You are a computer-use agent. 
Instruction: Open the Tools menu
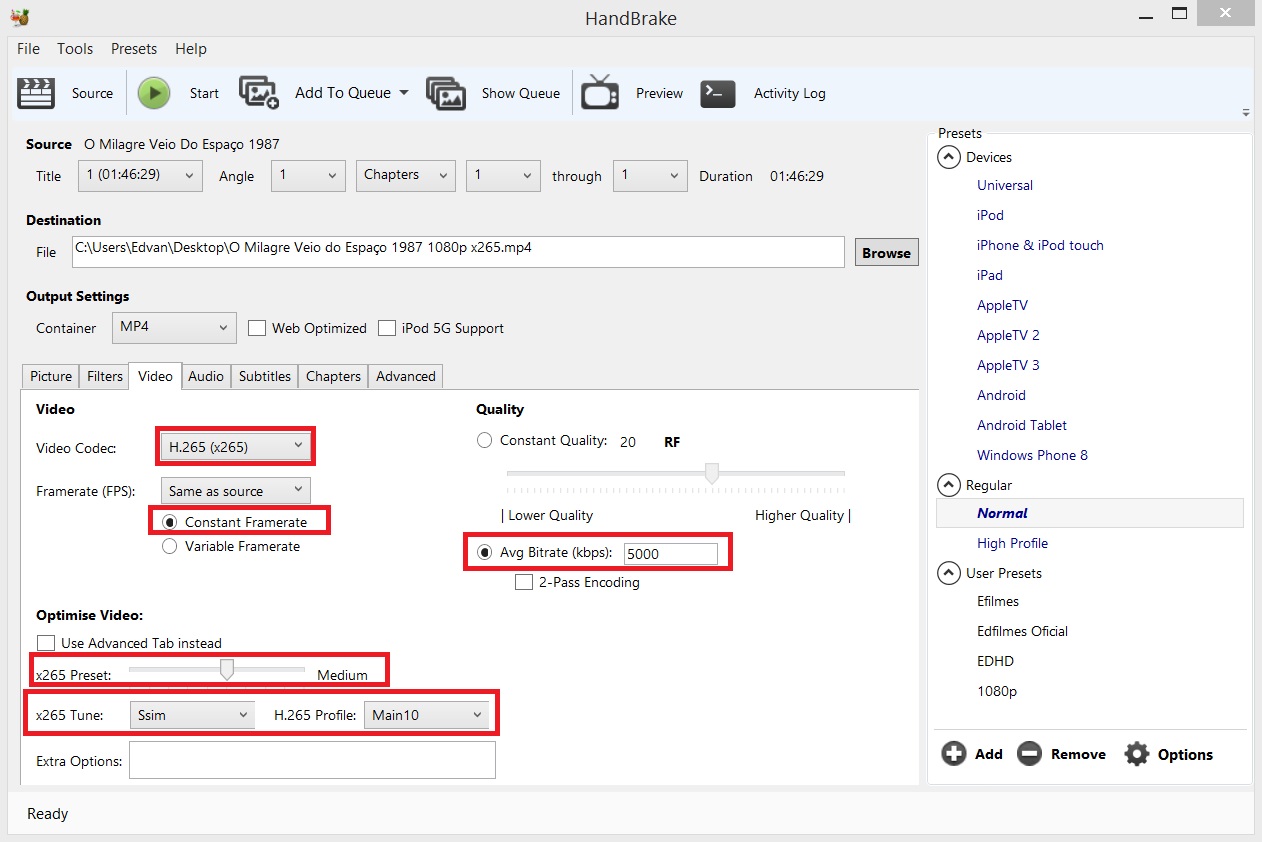click(75, 48)
